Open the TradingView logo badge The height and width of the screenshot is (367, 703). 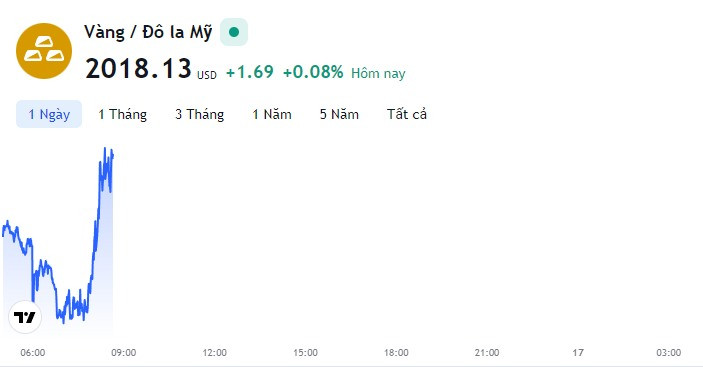click(x=25, y=317)
